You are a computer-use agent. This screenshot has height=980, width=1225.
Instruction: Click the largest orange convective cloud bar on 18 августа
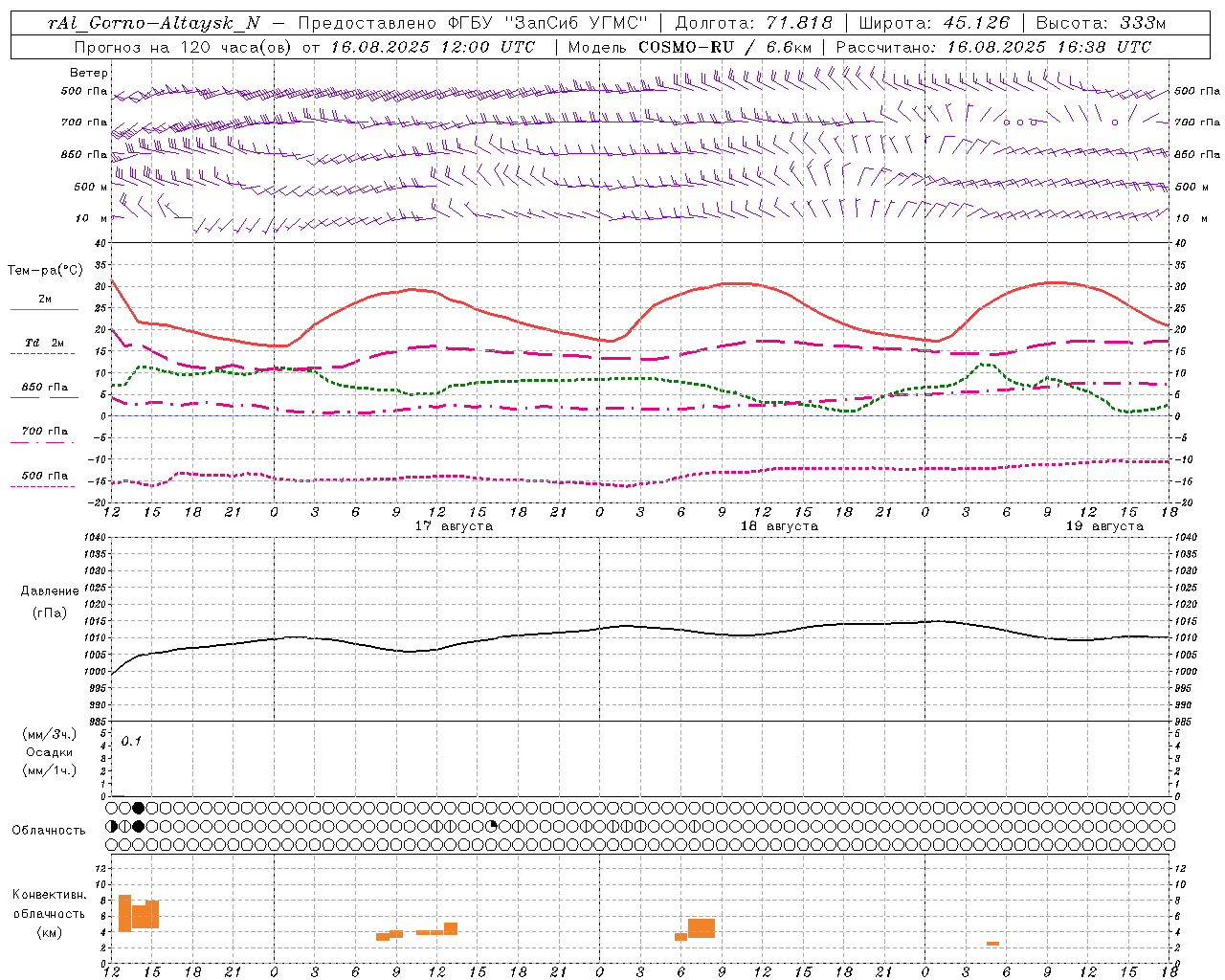702,928
